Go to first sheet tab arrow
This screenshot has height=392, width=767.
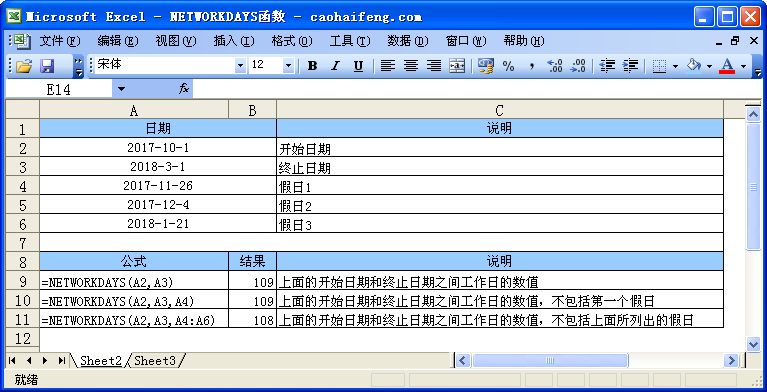tap(12, 361)
